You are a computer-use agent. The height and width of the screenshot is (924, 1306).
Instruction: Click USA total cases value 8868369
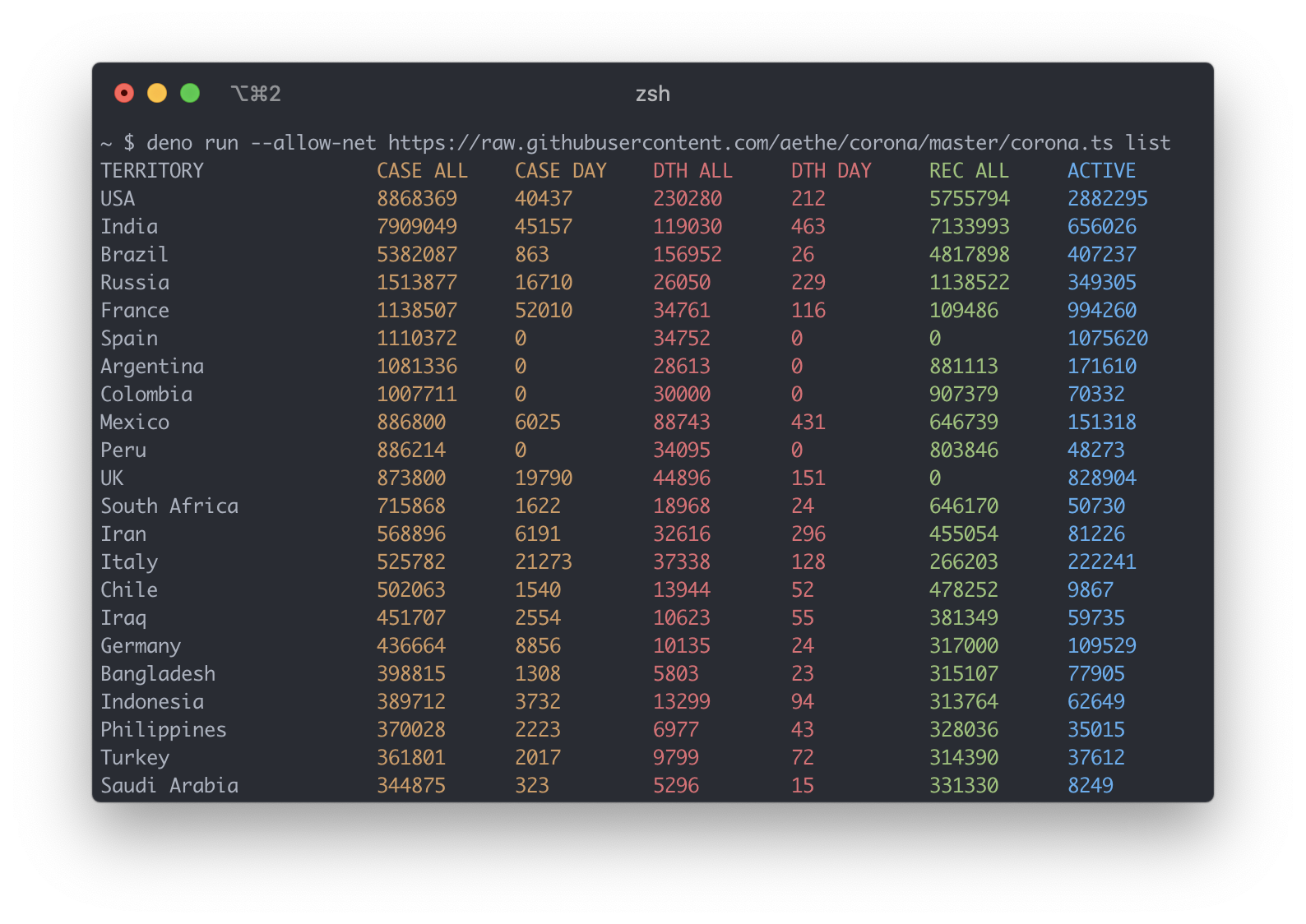click(417, 199)
